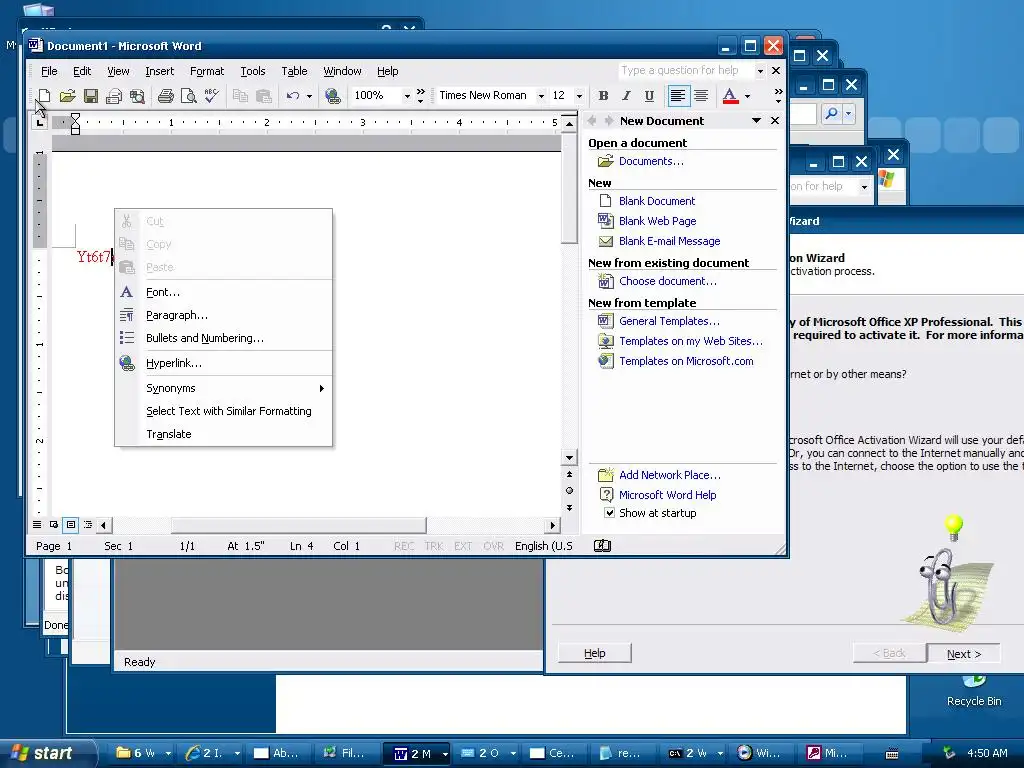Image resolution: width=1024 pixels, height=768 pixels.
Task: Choose Bullets and Numbering... from context menu
Action: [224, 338]
